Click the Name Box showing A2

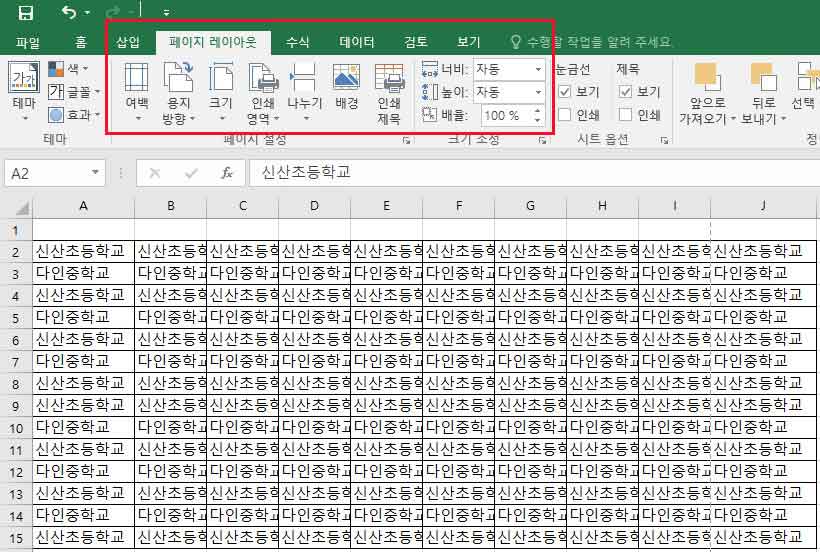point(47,173)
